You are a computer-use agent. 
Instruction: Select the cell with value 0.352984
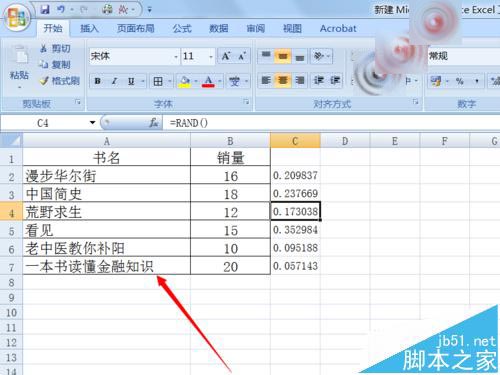[295, 230]
